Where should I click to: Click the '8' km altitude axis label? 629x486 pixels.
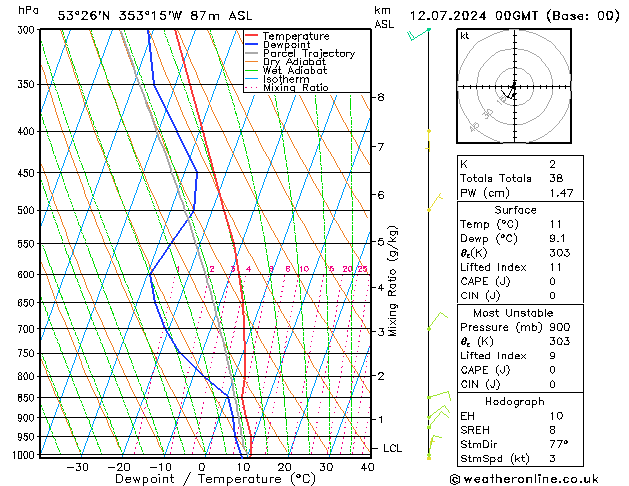381,97
